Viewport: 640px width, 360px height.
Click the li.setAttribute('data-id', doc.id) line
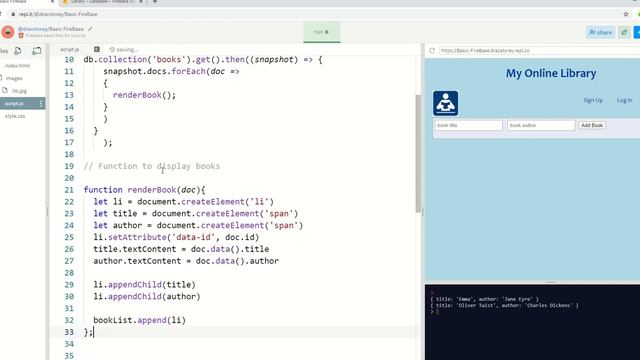[x=176, y=237]
